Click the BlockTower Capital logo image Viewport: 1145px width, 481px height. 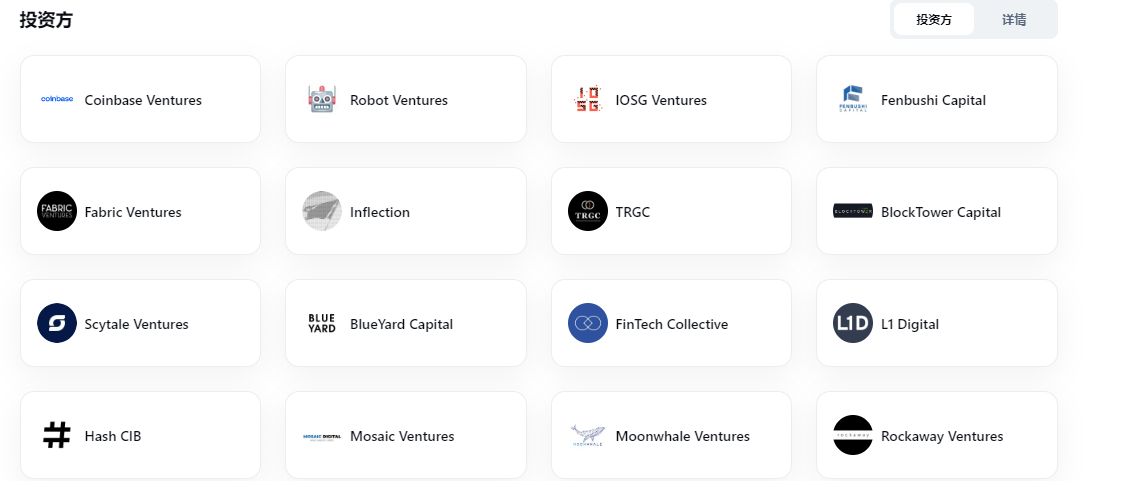click(x=853, y=211)
